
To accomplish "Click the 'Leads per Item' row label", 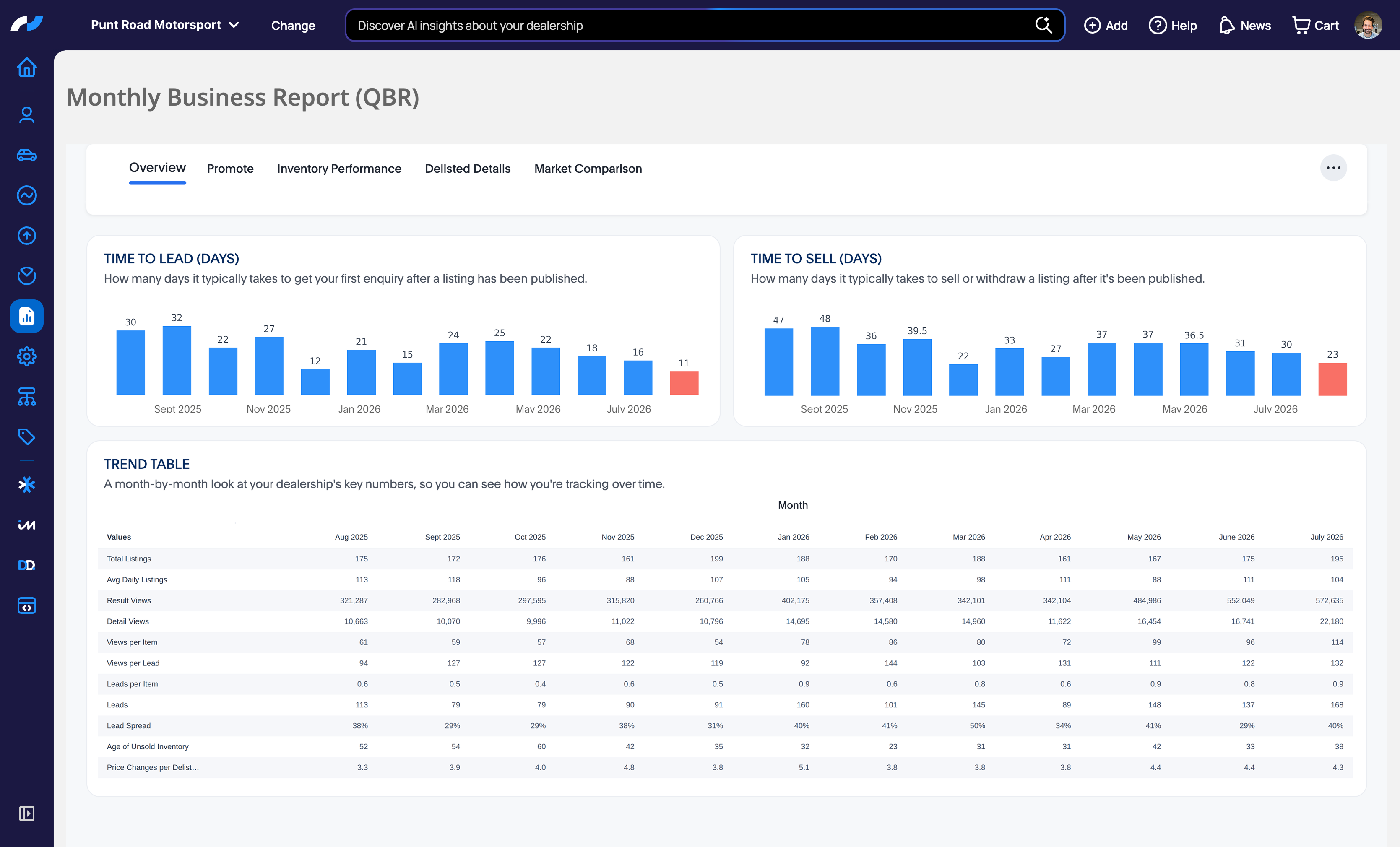I will (133, 684).
